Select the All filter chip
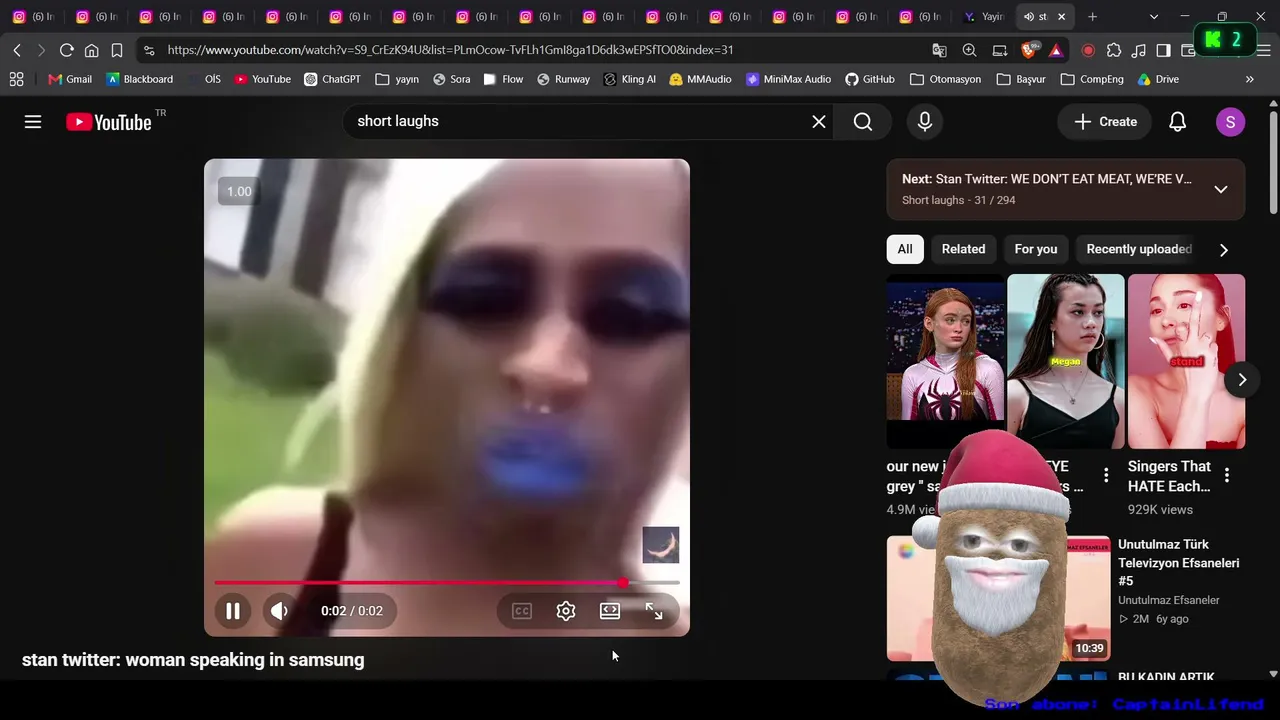The height and width of the screenshot is (720, 1280). click(x=905, y=249)
